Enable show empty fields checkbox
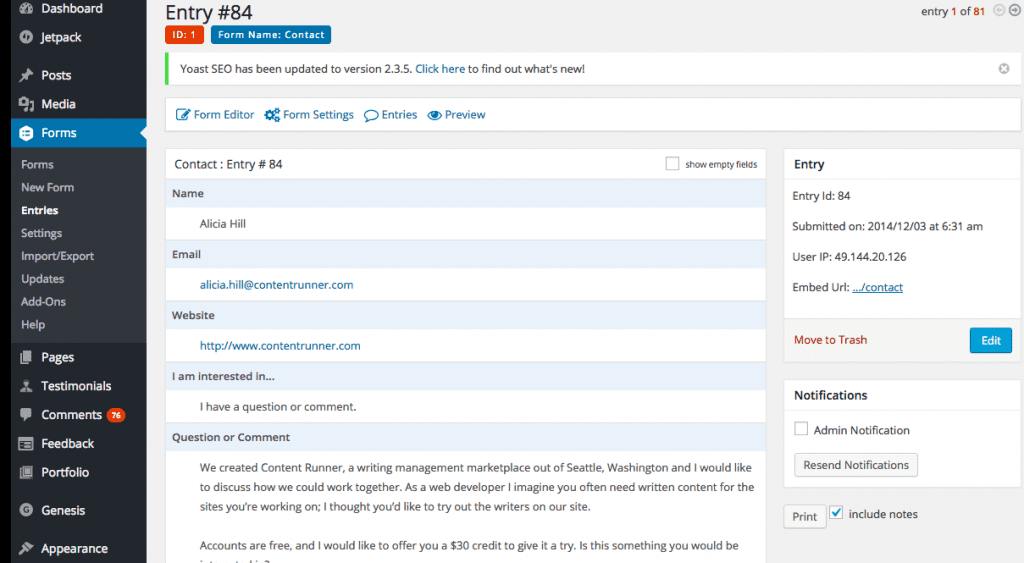Screen dimensions: 1024x563 pyautogui.click(x=672, y=163)
